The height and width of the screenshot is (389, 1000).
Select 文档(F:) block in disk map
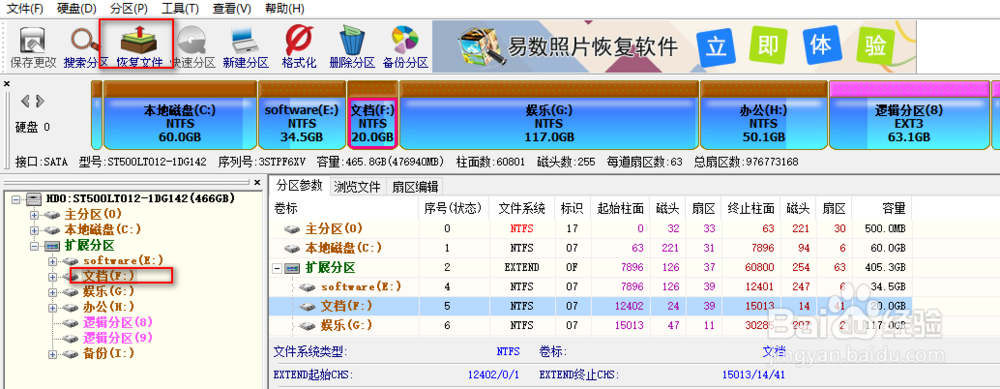tap(372, 116)
